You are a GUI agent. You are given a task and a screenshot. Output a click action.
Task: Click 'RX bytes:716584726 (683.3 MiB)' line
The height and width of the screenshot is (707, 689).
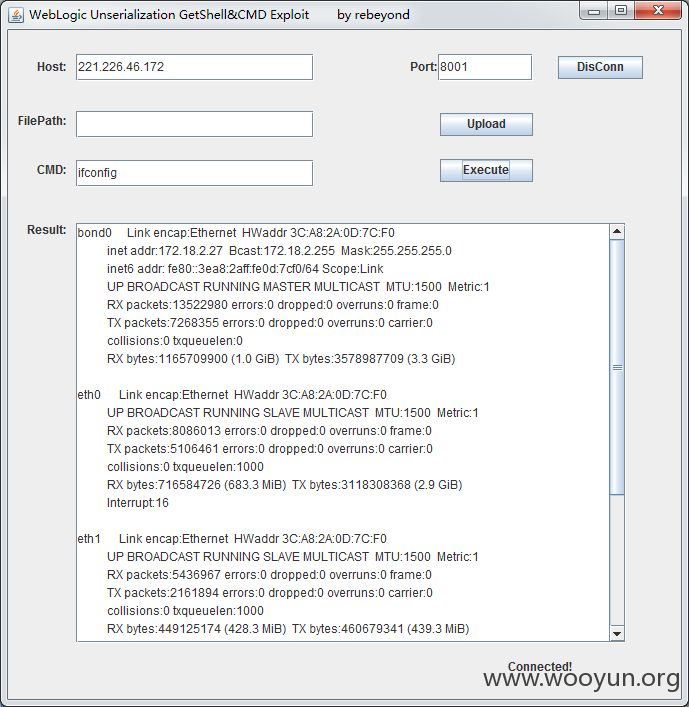[285, 485]
